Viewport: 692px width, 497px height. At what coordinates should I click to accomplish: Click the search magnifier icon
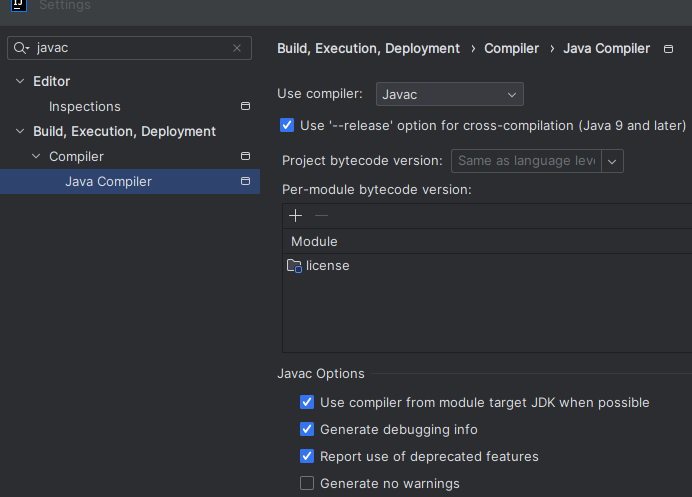click(22, 48)
